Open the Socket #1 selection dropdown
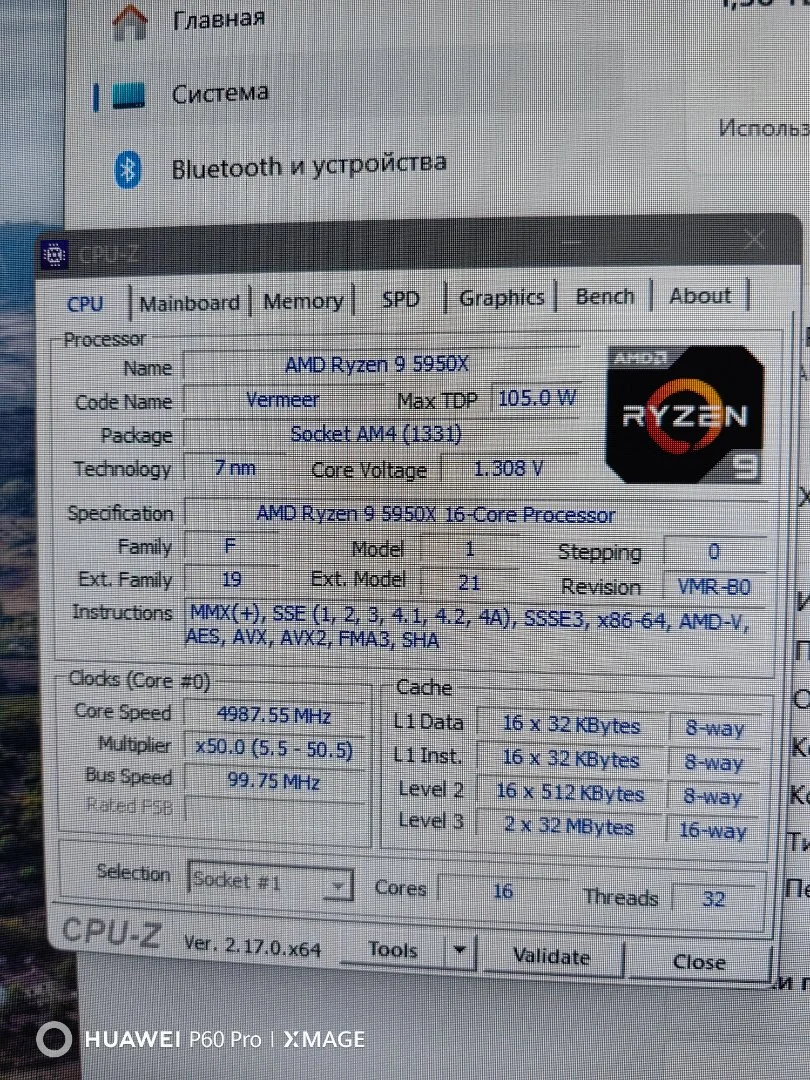The height and width of the screenshot is (1080, 810). click(x=270, y=882)
